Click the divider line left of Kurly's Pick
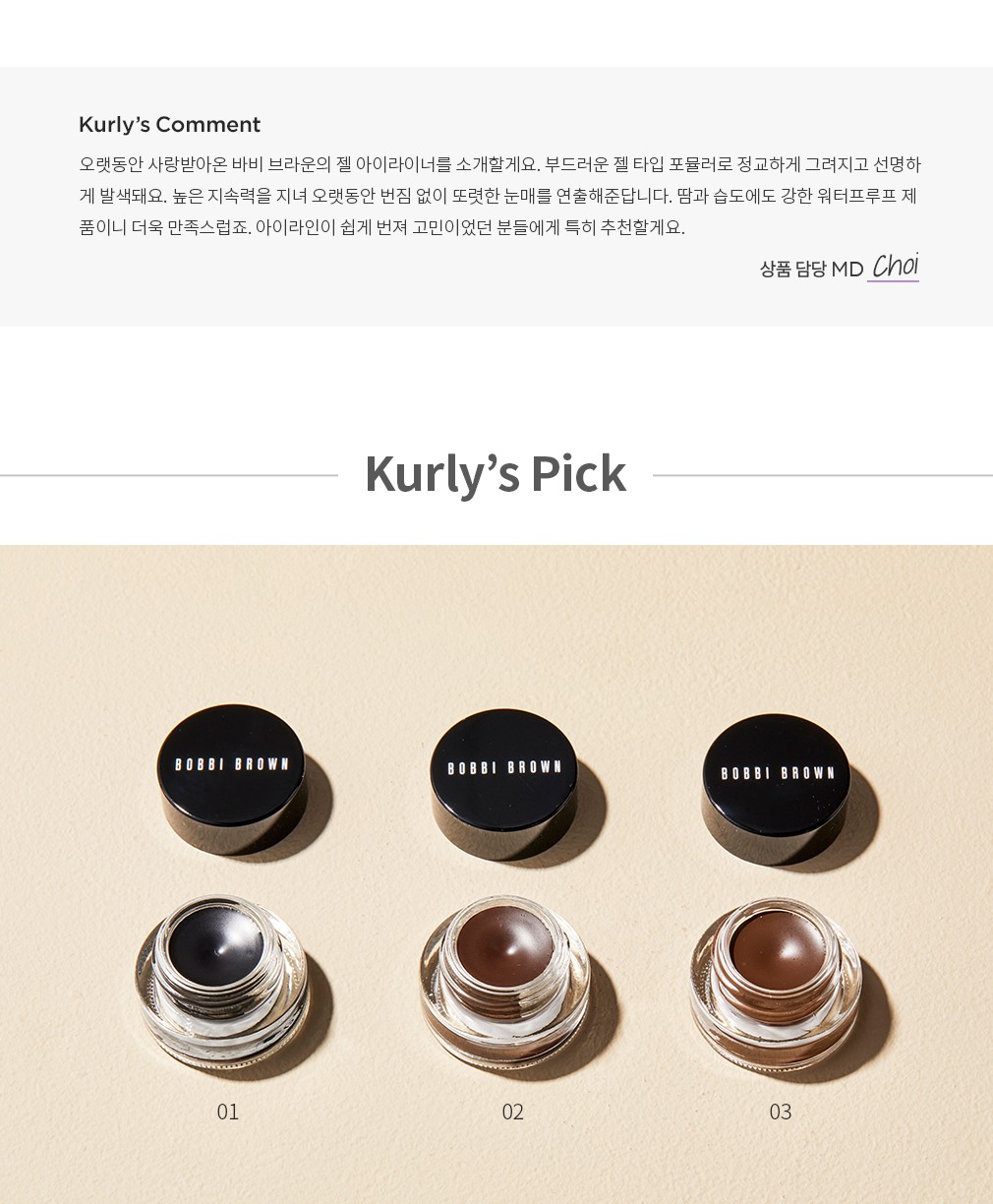 pyautogui.click(x=169, y=476)
